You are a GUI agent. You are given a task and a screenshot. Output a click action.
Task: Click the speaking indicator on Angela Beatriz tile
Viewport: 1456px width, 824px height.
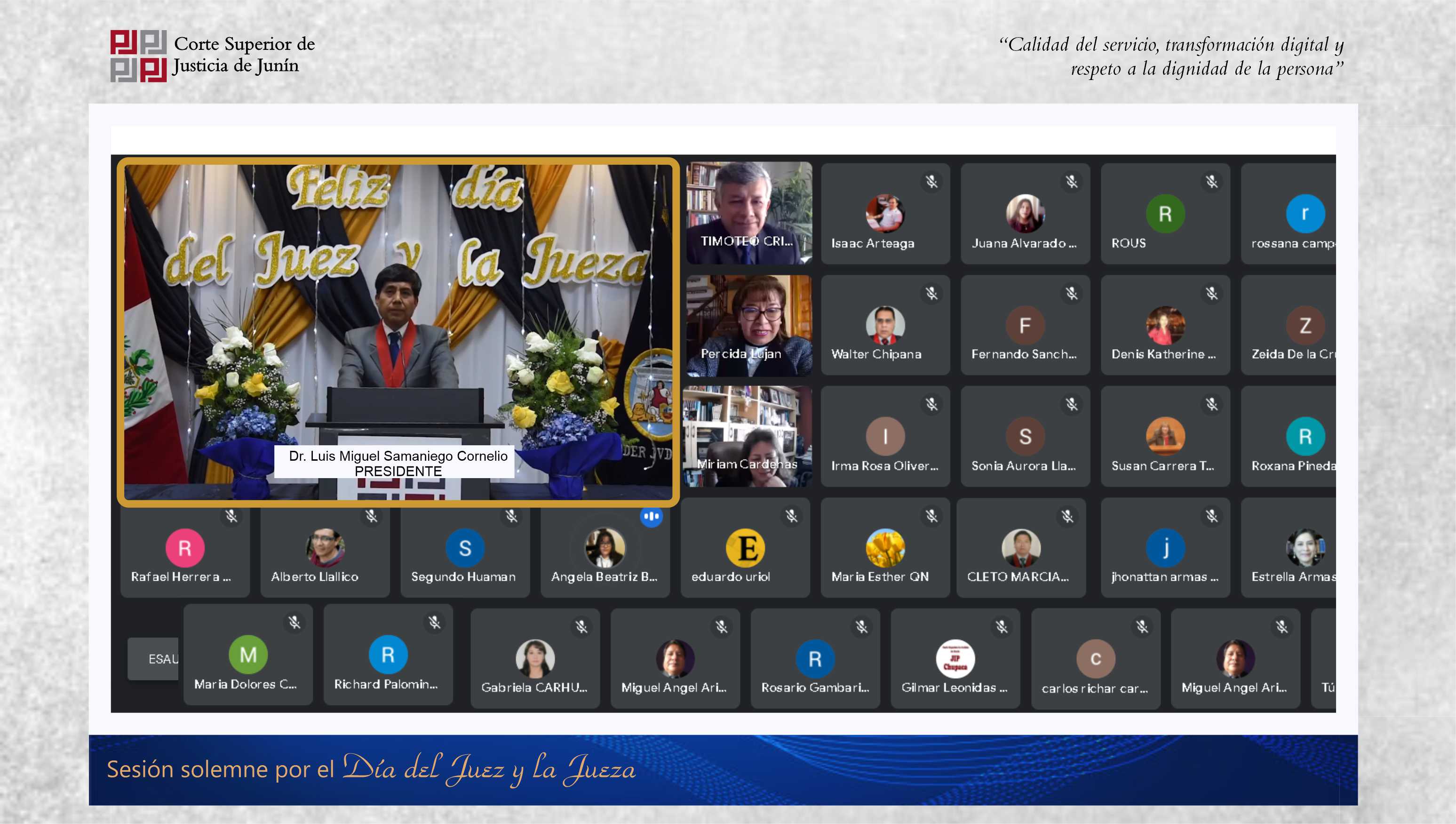coord(652,516)
